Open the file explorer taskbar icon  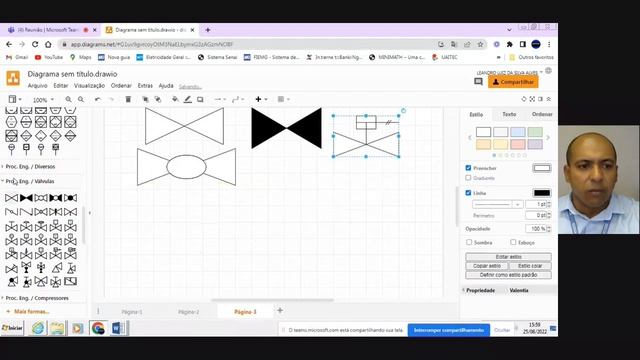pos(57,328)
